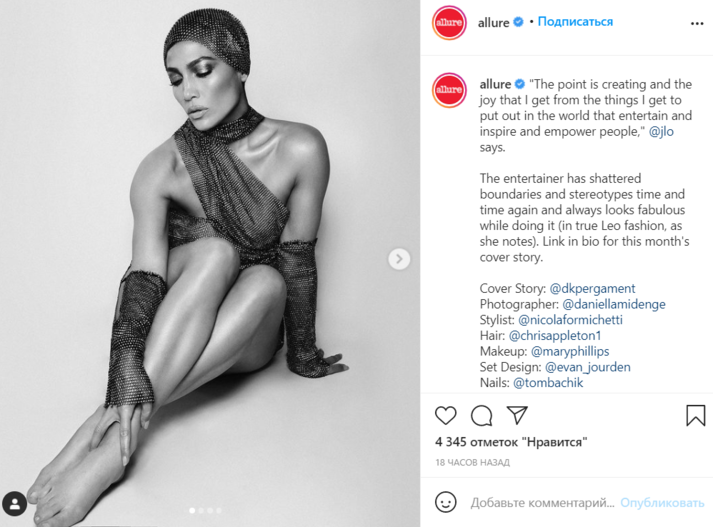
Task: Open the @jlo profile link
Action: pos(661,132)
